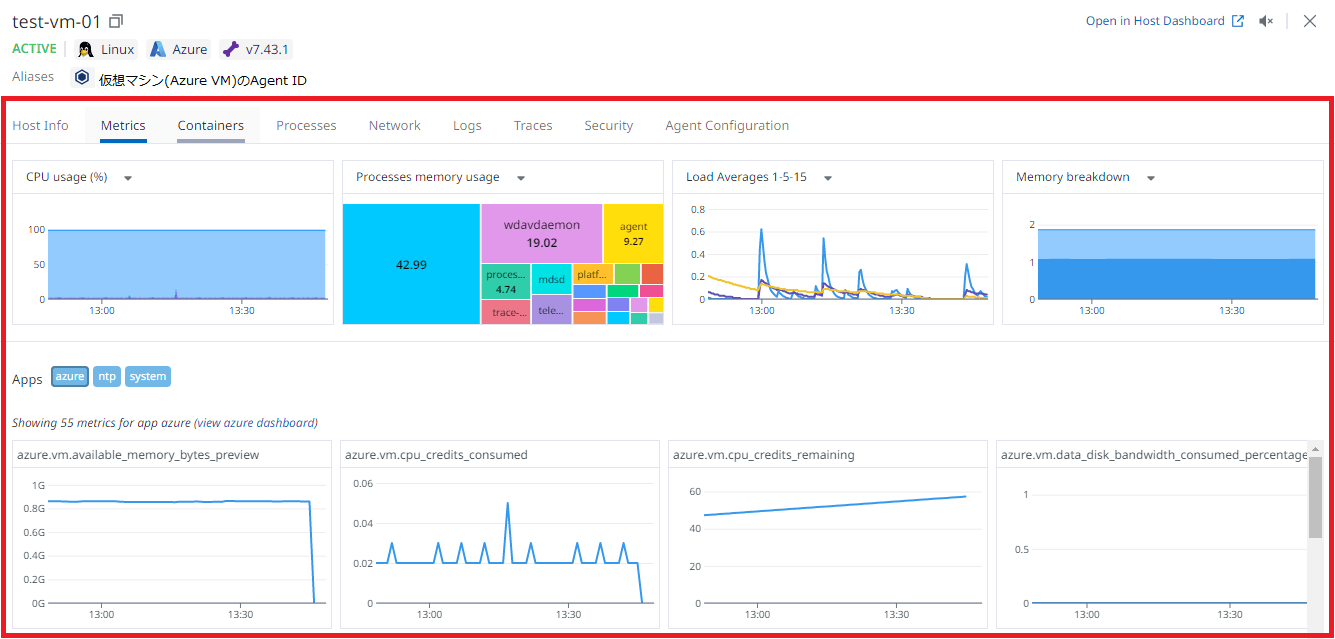
Task: Select the ntp app filter
Action: tap(107, 377)
